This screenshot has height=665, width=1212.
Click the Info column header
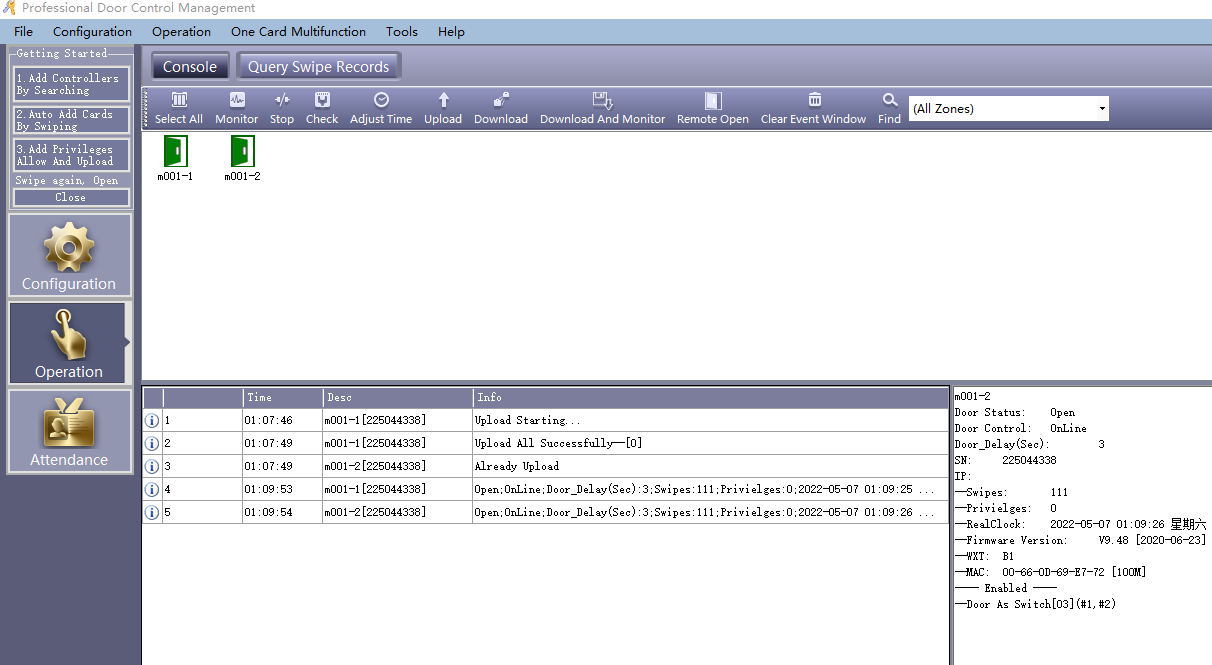(x=710, y=397)
